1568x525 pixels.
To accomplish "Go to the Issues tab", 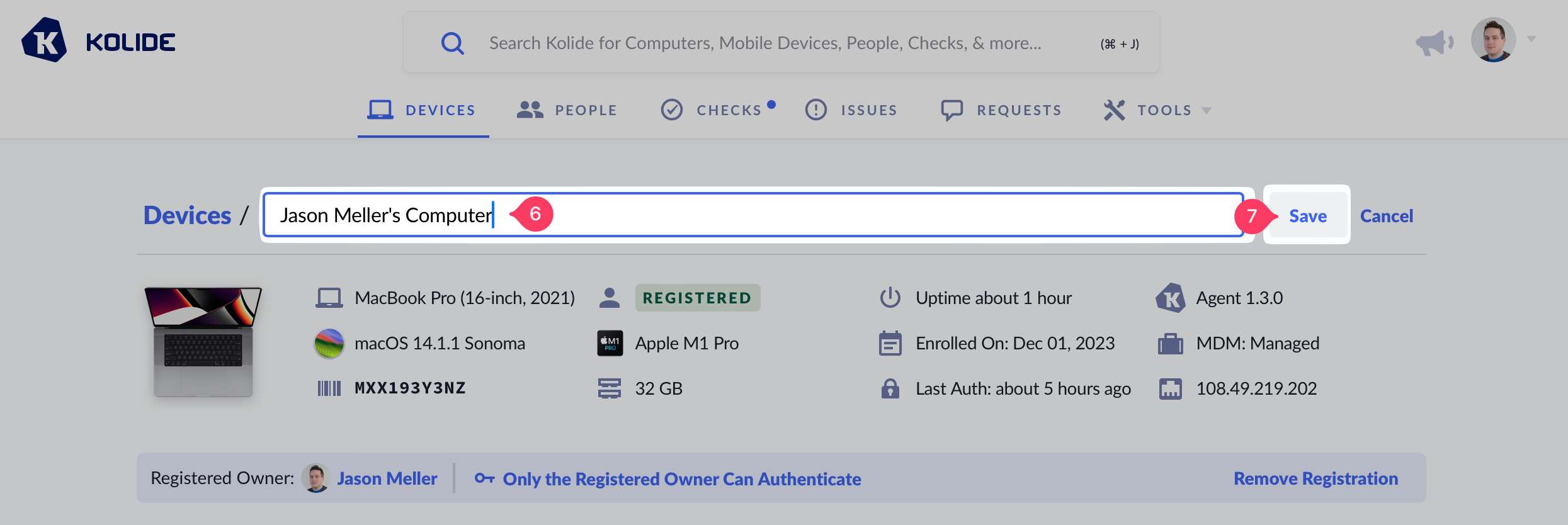I will coord(851,110).
